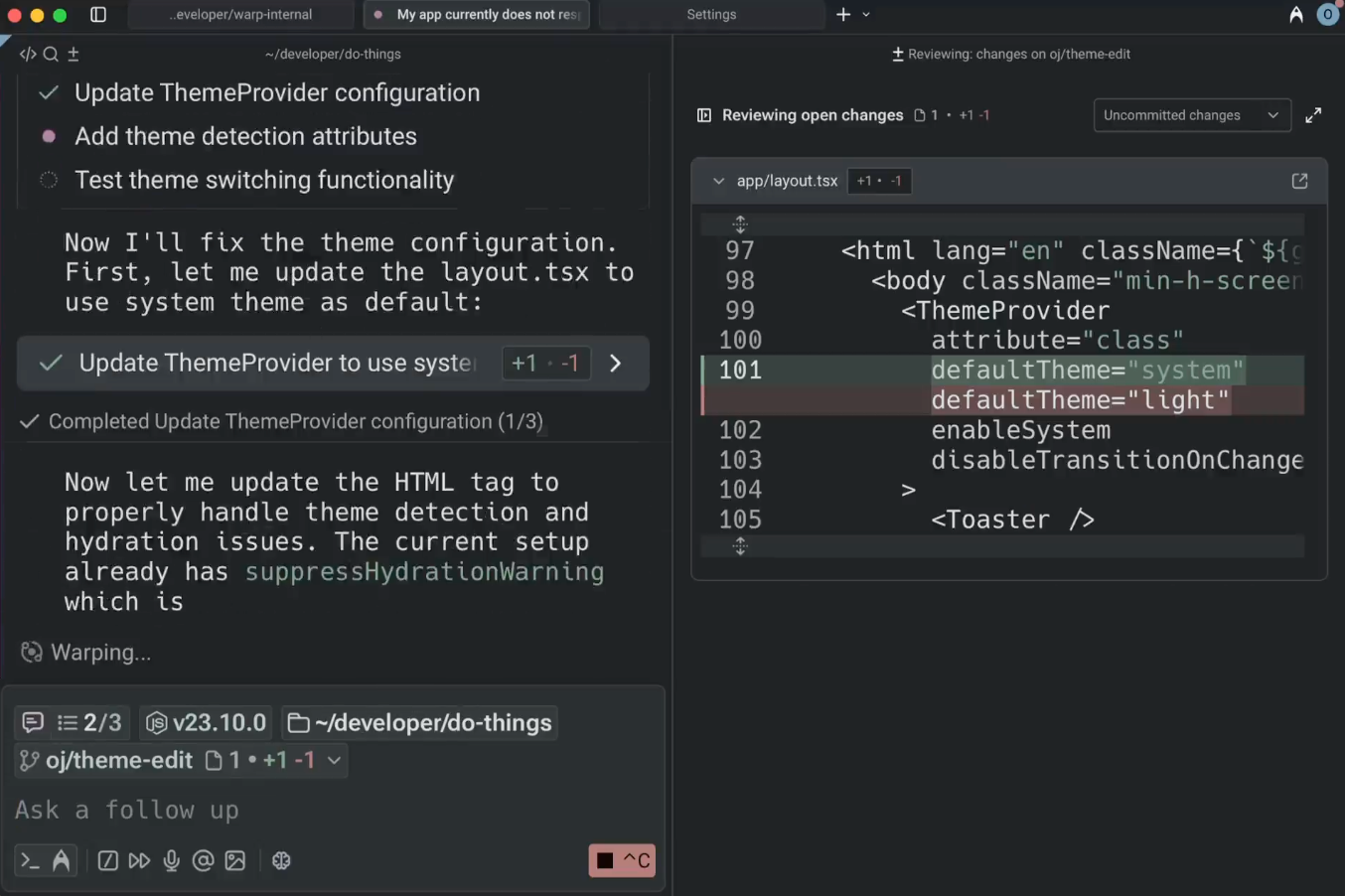Click the brain model selector icon
The height and width of the screenshot is (896, 1345).
pyautogui.click(x=281, y=860)
